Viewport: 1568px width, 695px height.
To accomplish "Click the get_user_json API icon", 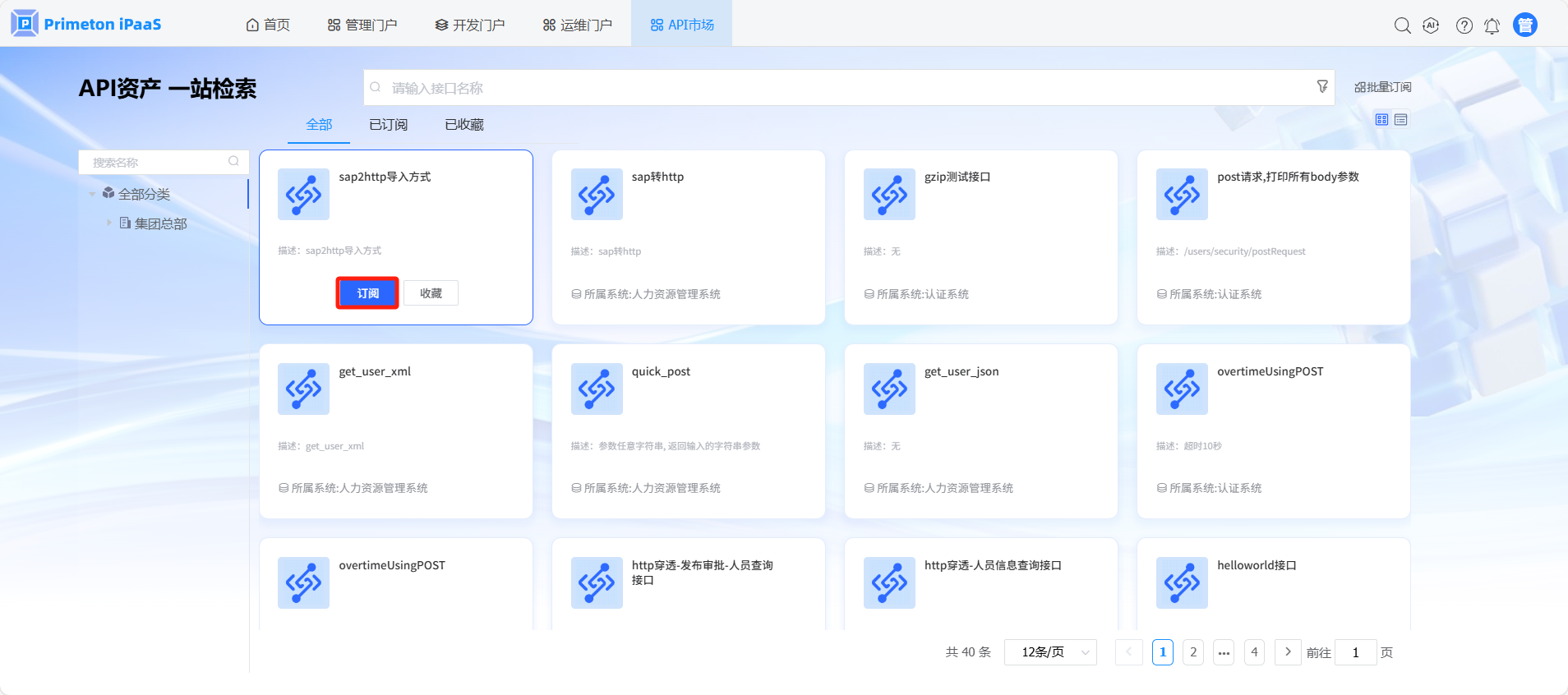I will pyautogui.click(x=889, y=389).
